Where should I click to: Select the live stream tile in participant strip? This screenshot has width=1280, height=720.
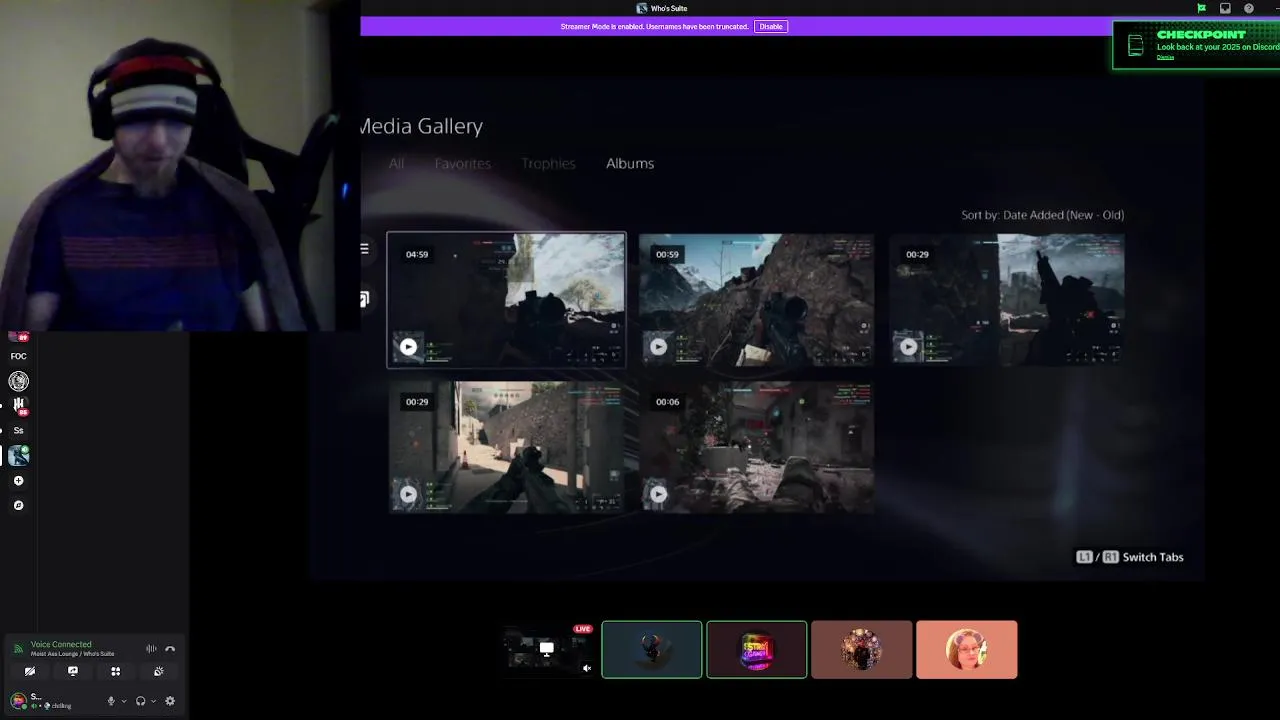point(547,650)
